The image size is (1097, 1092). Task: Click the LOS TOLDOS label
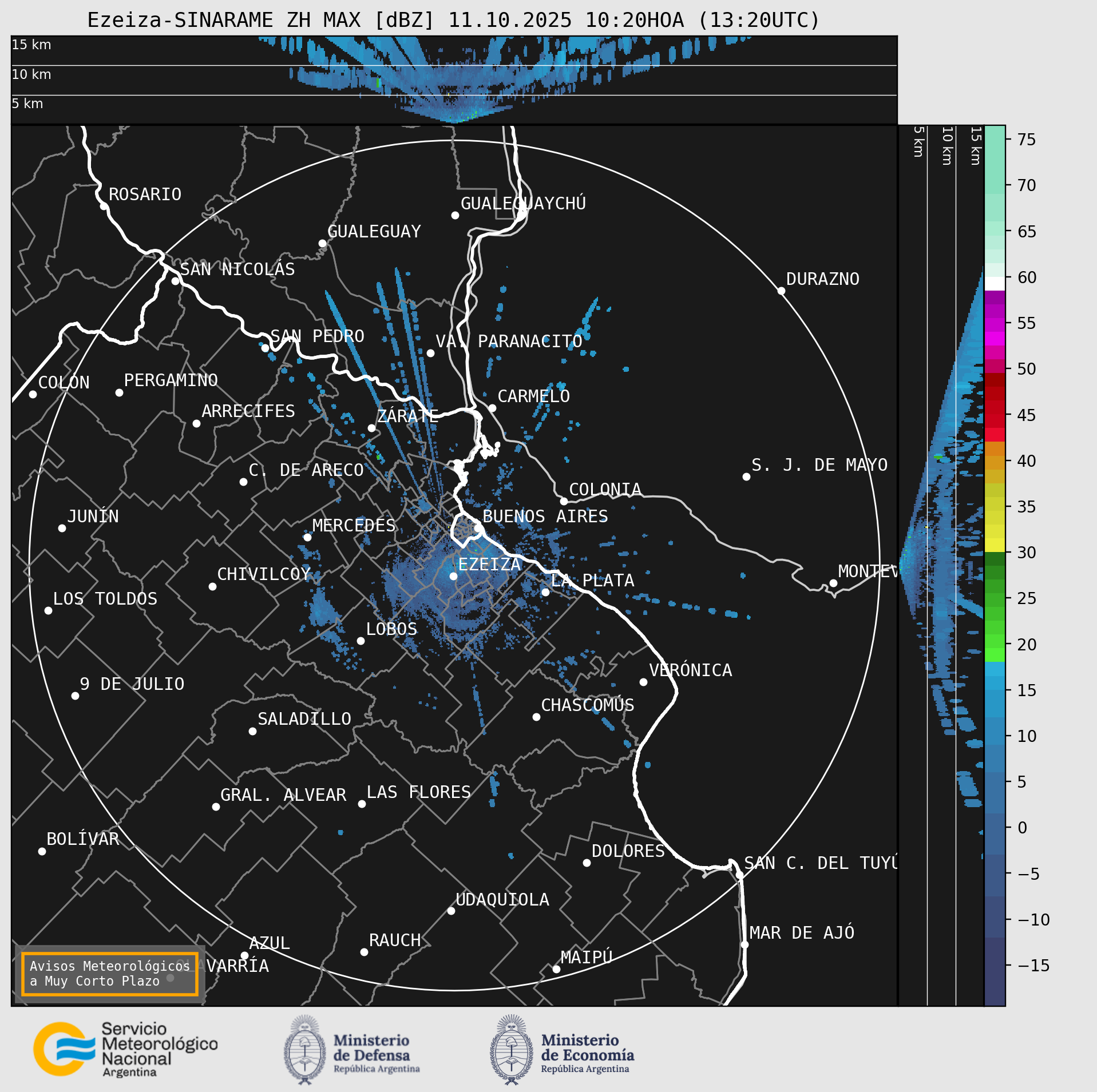[105, 599]
